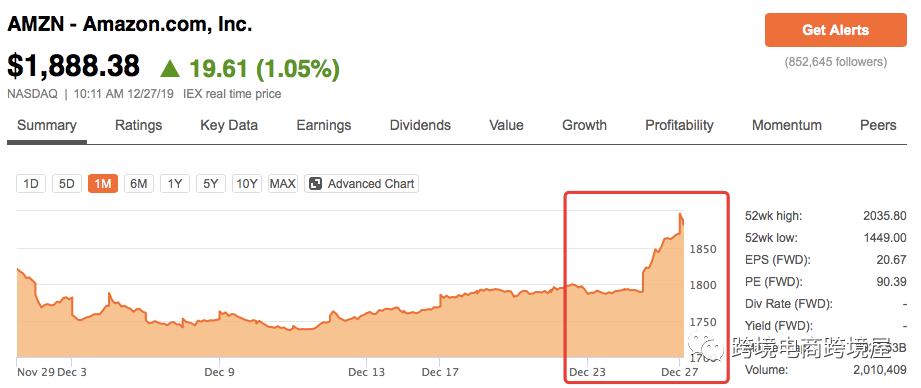921x388 pixels.
Task: Open the Profitability tab
Action: tap(679, 125)
